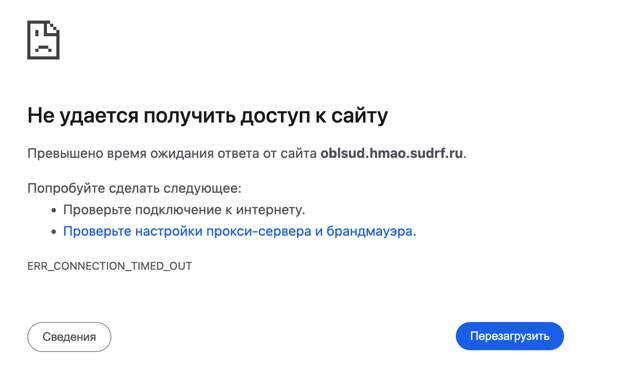Select the domain oblsud.hmao.sudrf.ru text
Screen dimensions: 620x390
pyautogui.click(x=391, y=153)
